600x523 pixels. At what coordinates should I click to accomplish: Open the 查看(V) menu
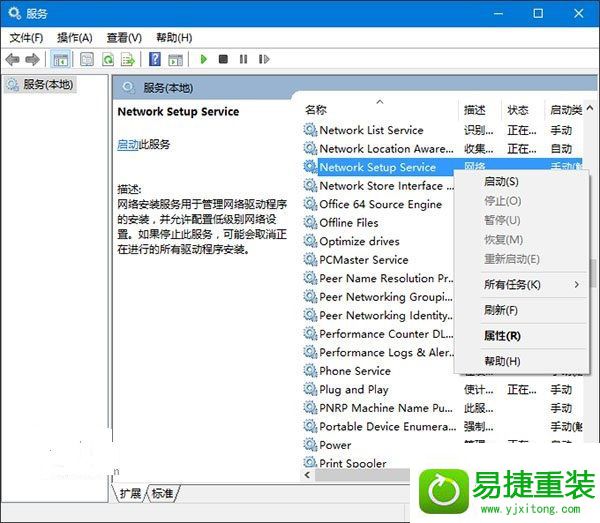pos(124,38)
